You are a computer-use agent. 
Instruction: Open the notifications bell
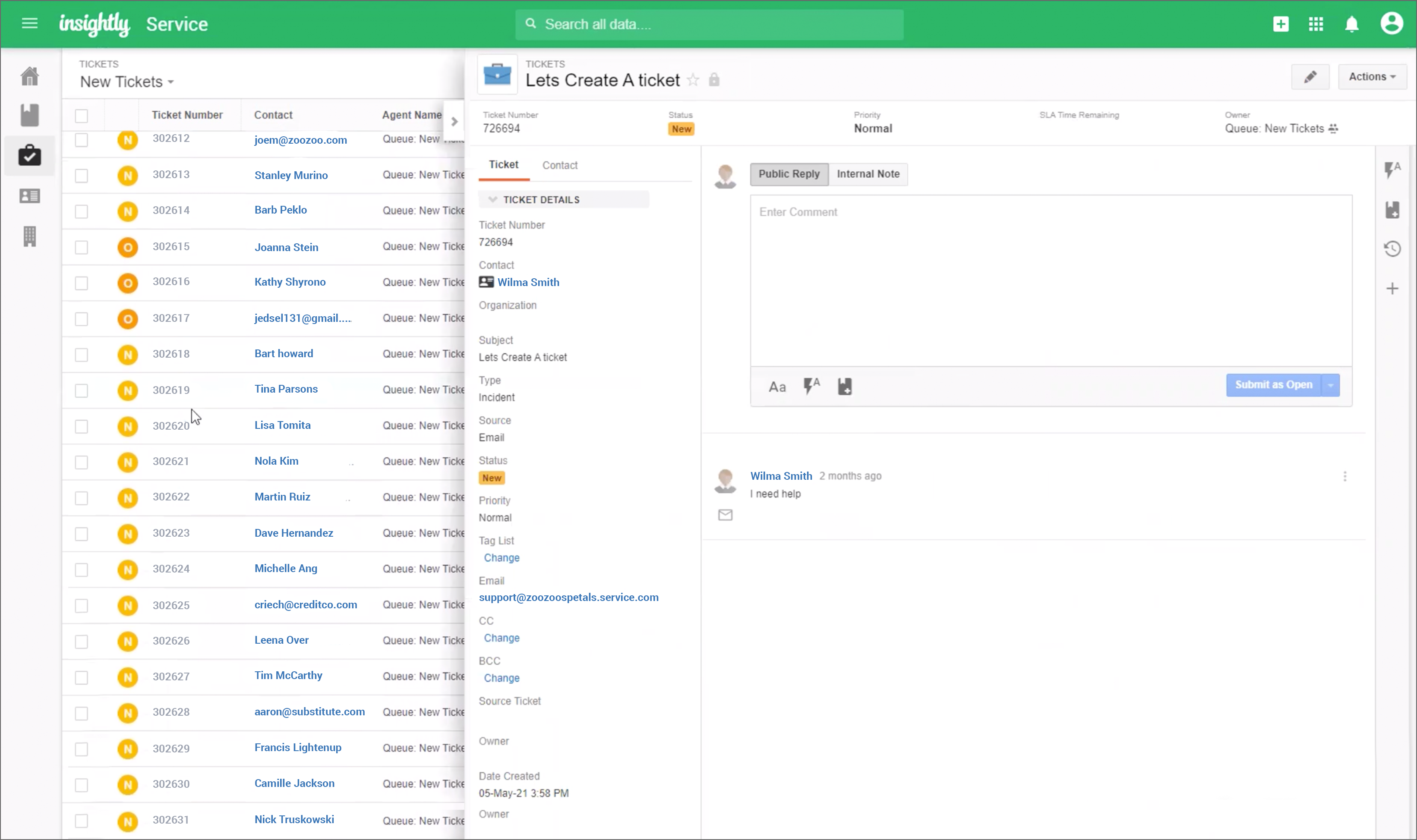[x=1351, y=24]
